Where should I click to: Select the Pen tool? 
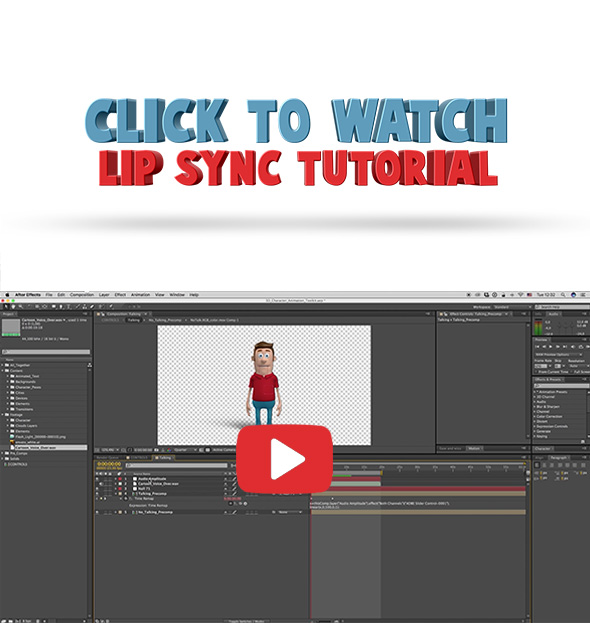(61, 307)
